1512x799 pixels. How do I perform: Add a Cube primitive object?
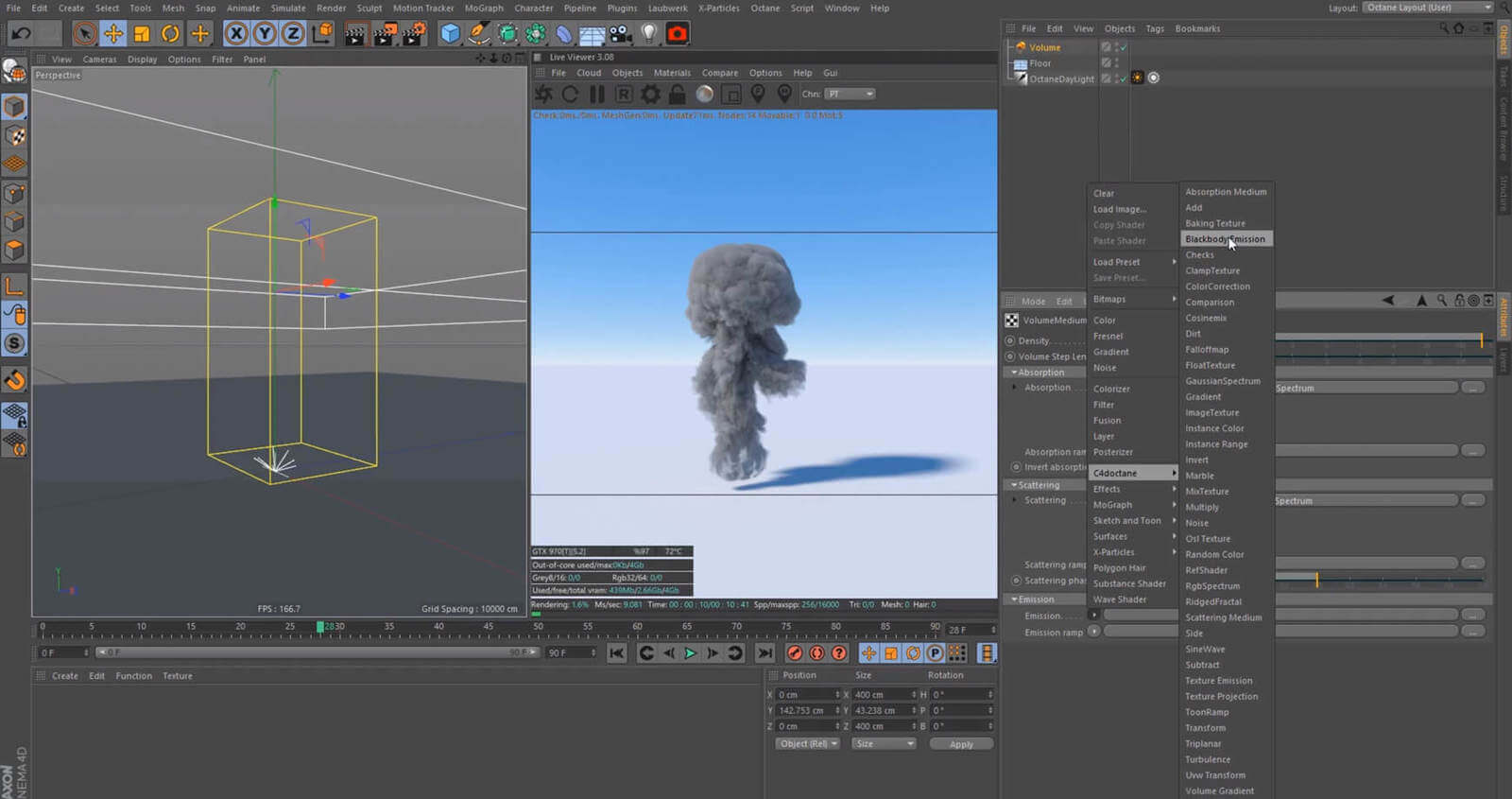[x=451, y=34]
